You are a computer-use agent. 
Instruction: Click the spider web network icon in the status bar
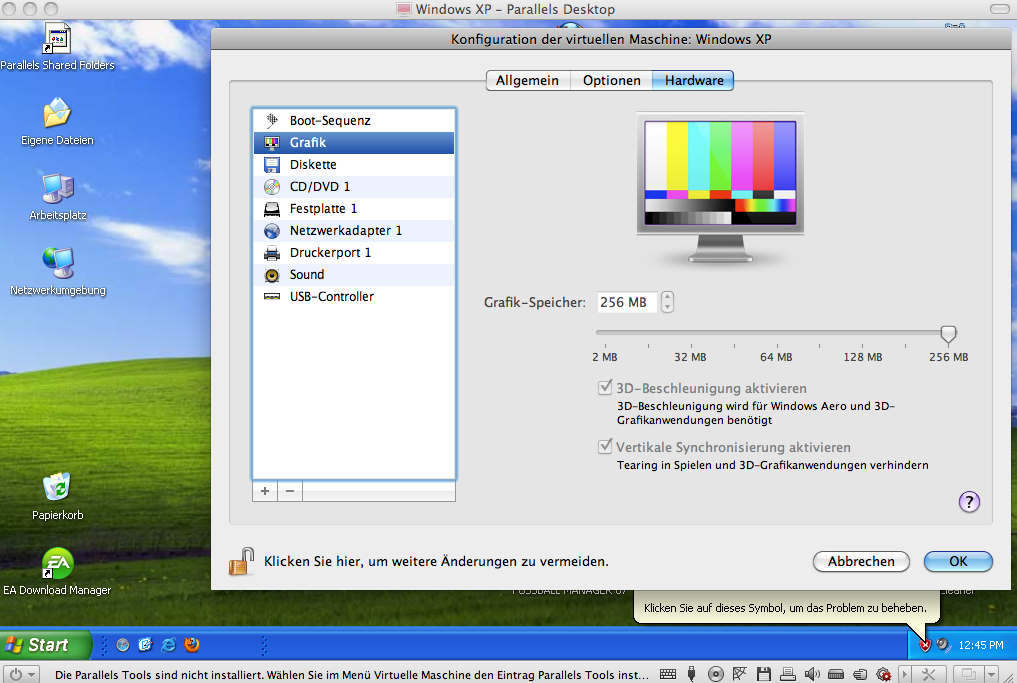point(739,675)
